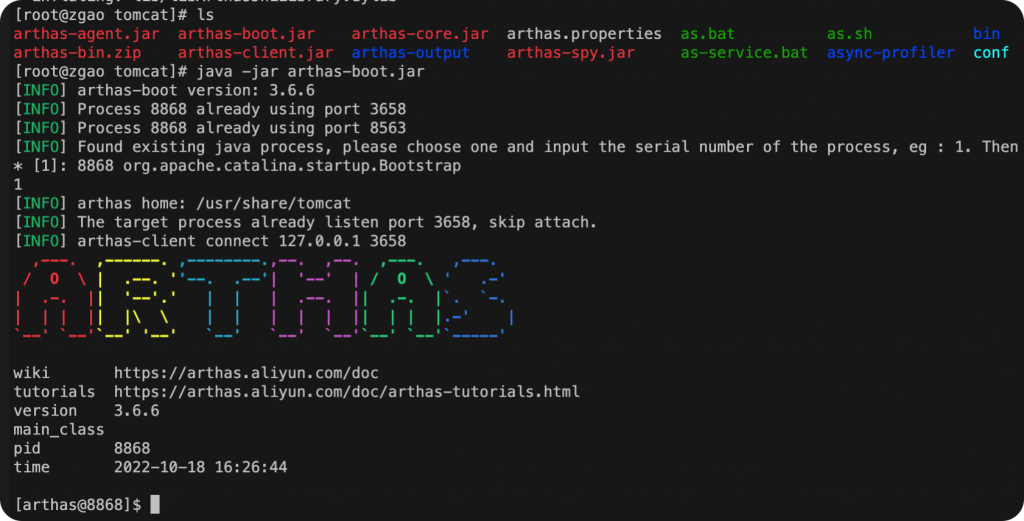
Task: Click arthas-core.jar in the ls output
Action: coord(420,34)
